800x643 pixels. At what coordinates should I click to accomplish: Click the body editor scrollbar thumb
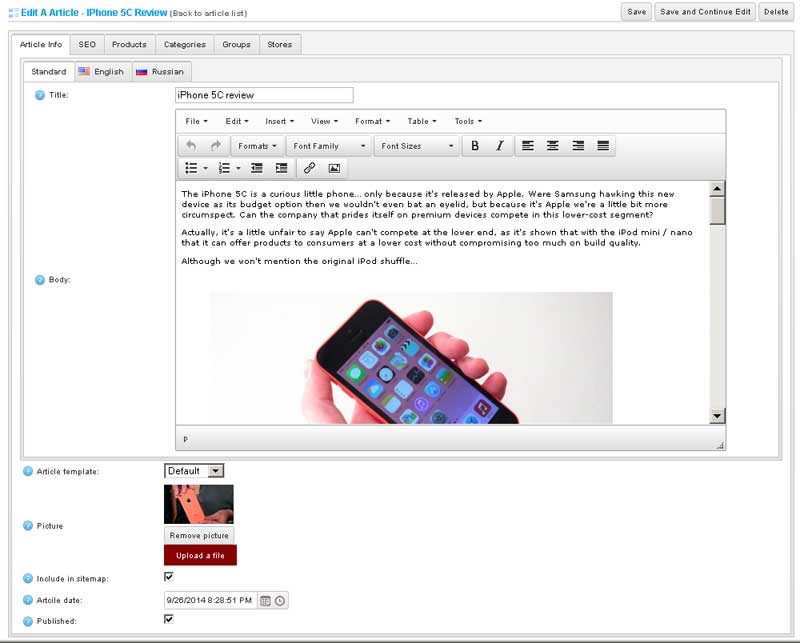pyautogui.click(x=717, y=211)
